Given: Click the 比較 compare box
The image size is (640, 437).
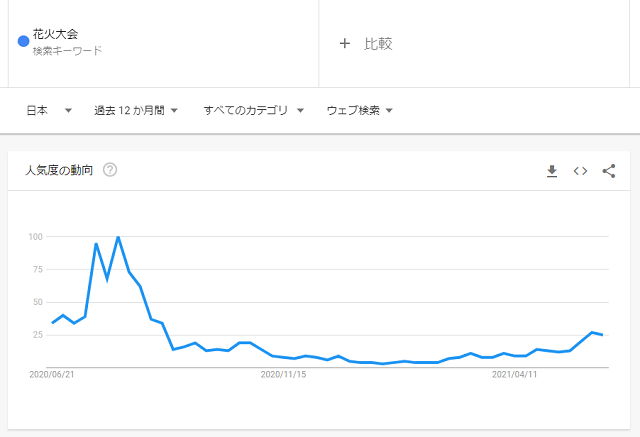Looking at the screenshot, I should (474, 43).
